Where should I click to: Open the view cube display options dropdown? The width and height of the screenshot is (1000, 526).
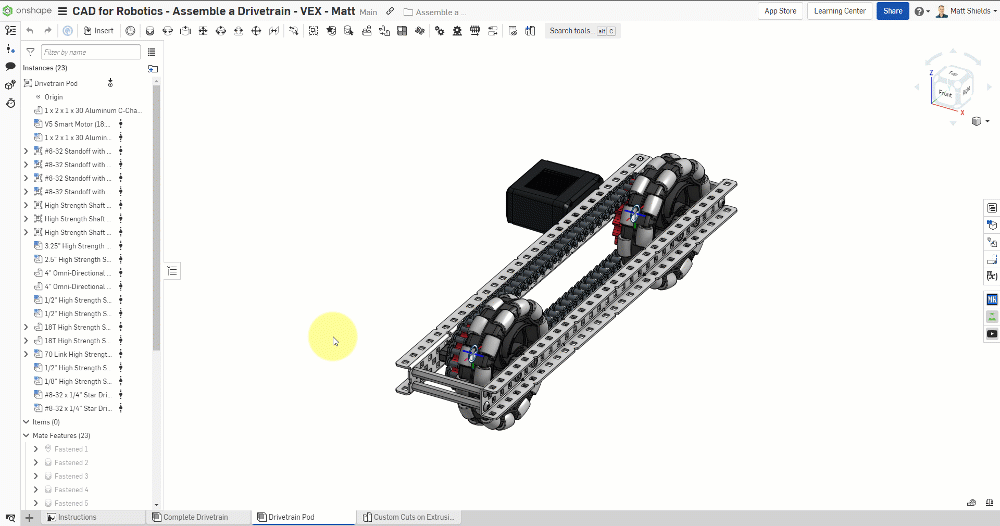tap(980, 121)
